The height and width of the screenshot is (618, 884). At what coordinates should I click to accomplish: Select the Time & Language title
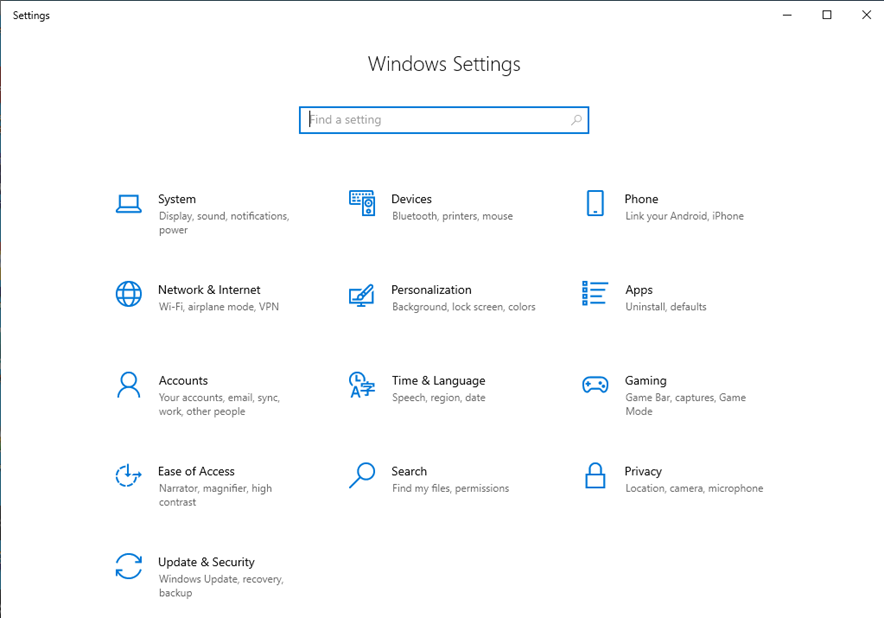pos(439,381)
